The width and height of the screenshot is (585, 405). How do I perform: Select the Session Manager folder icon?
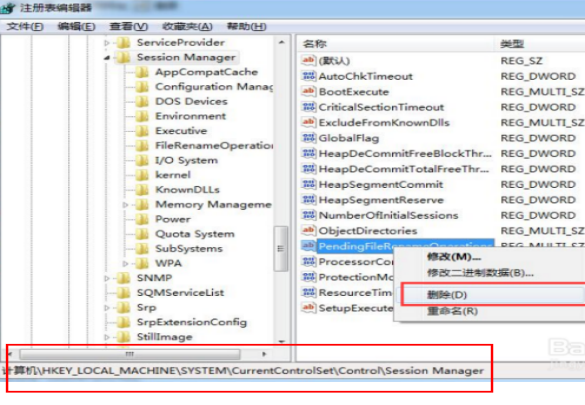pos(123,57)
